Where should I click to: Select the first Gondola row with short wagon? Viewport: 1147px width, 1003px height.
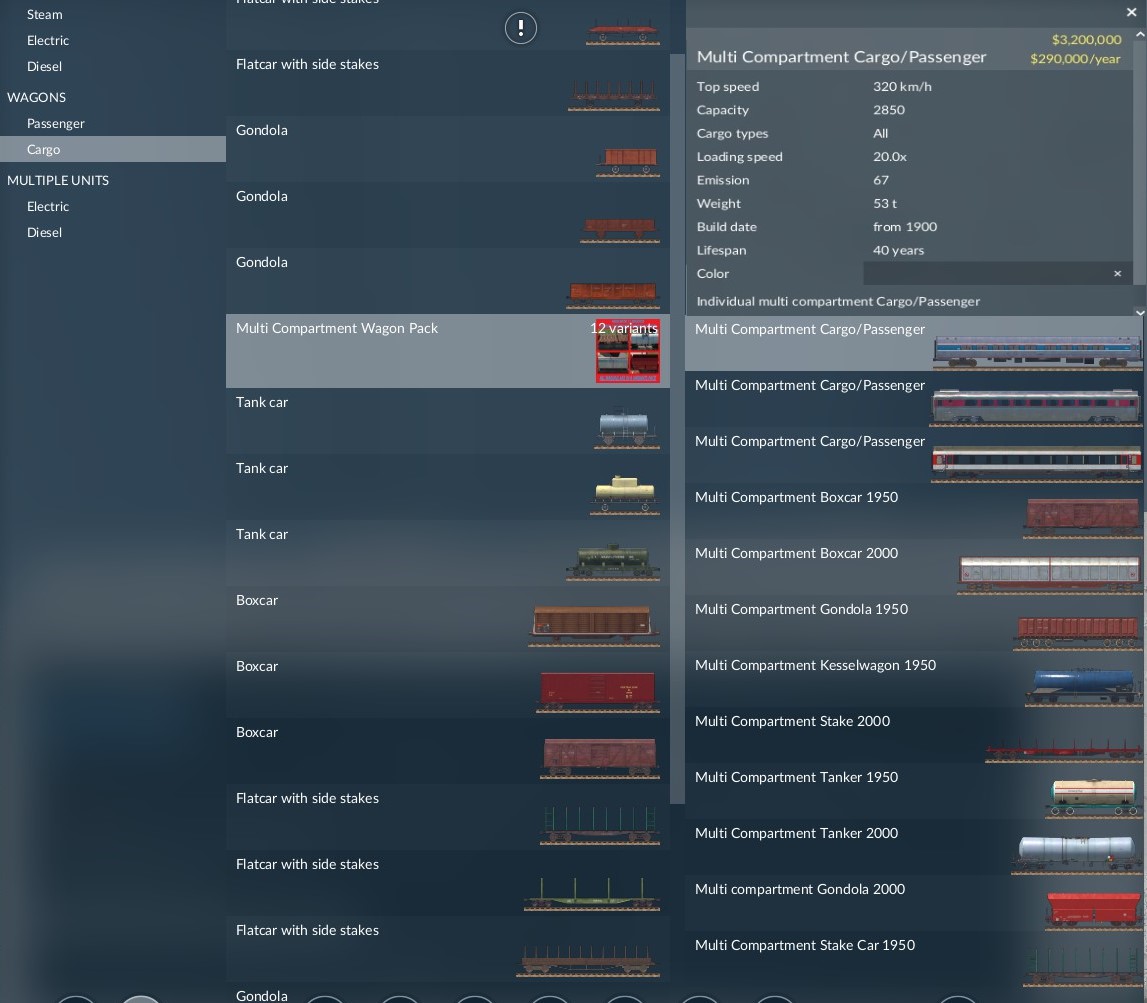pyautogui.click(x=448, y=149)
